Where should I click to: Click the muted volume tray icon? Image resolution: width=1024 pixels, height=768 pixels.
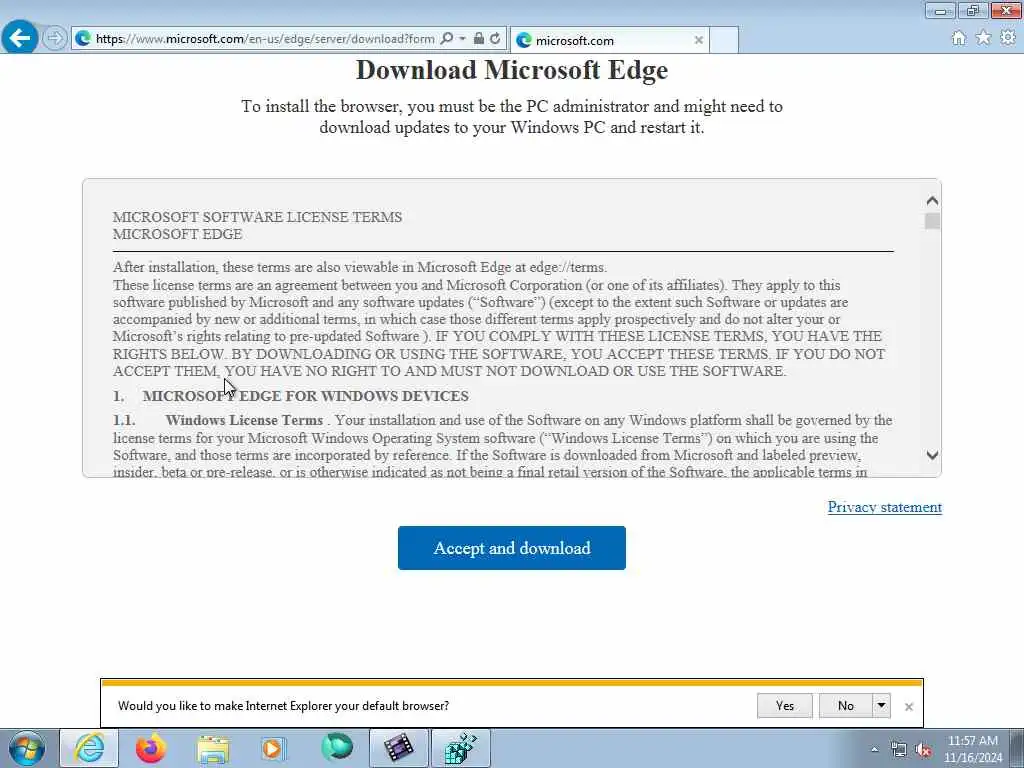(x=923, y=750)
